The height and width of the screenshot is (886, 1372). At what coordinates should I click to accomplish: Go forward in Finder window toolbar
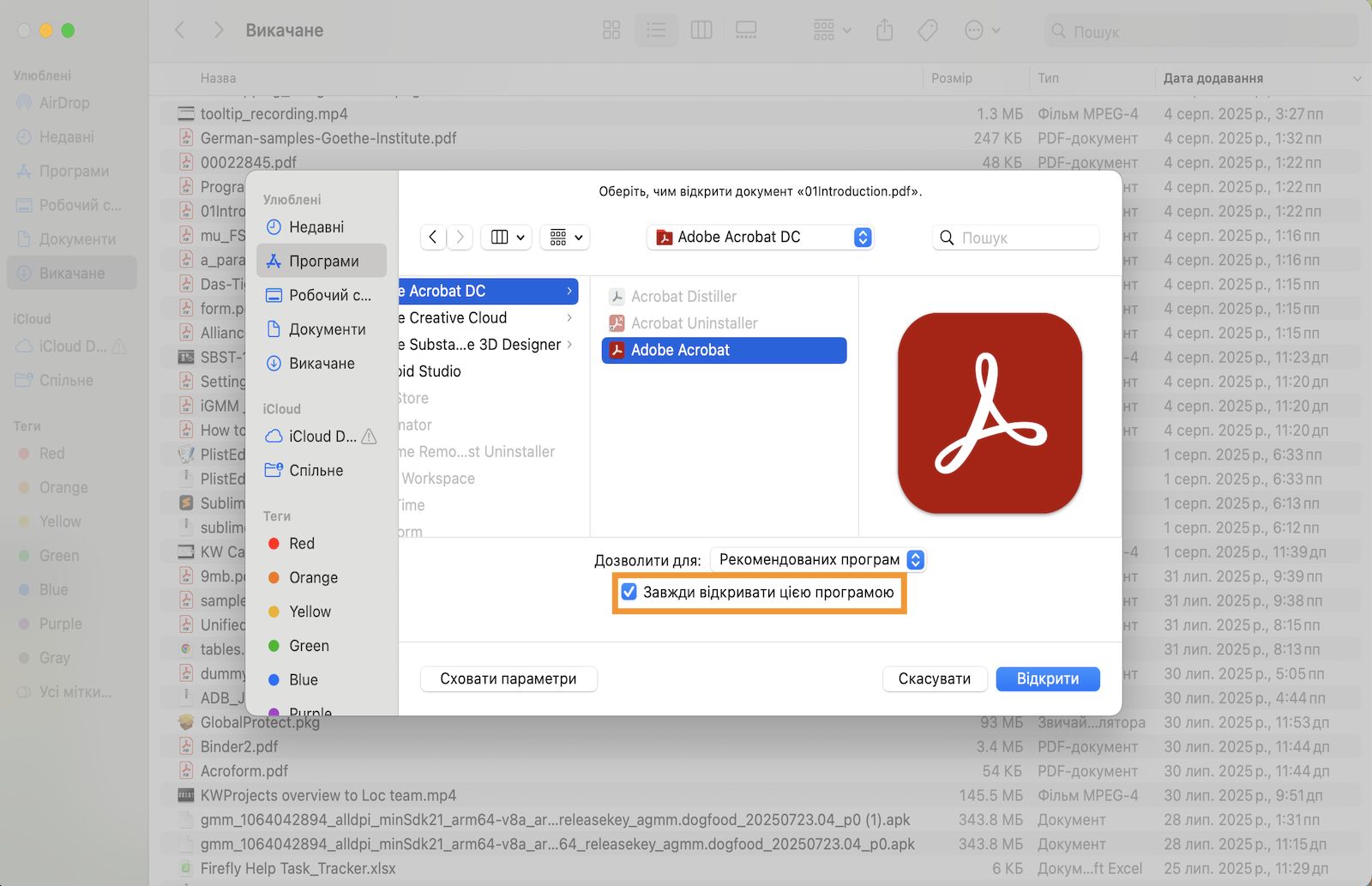point(219,31)
